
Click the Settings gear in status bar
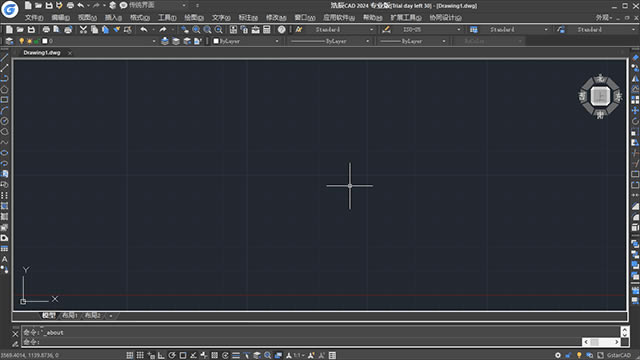point(558,356)
